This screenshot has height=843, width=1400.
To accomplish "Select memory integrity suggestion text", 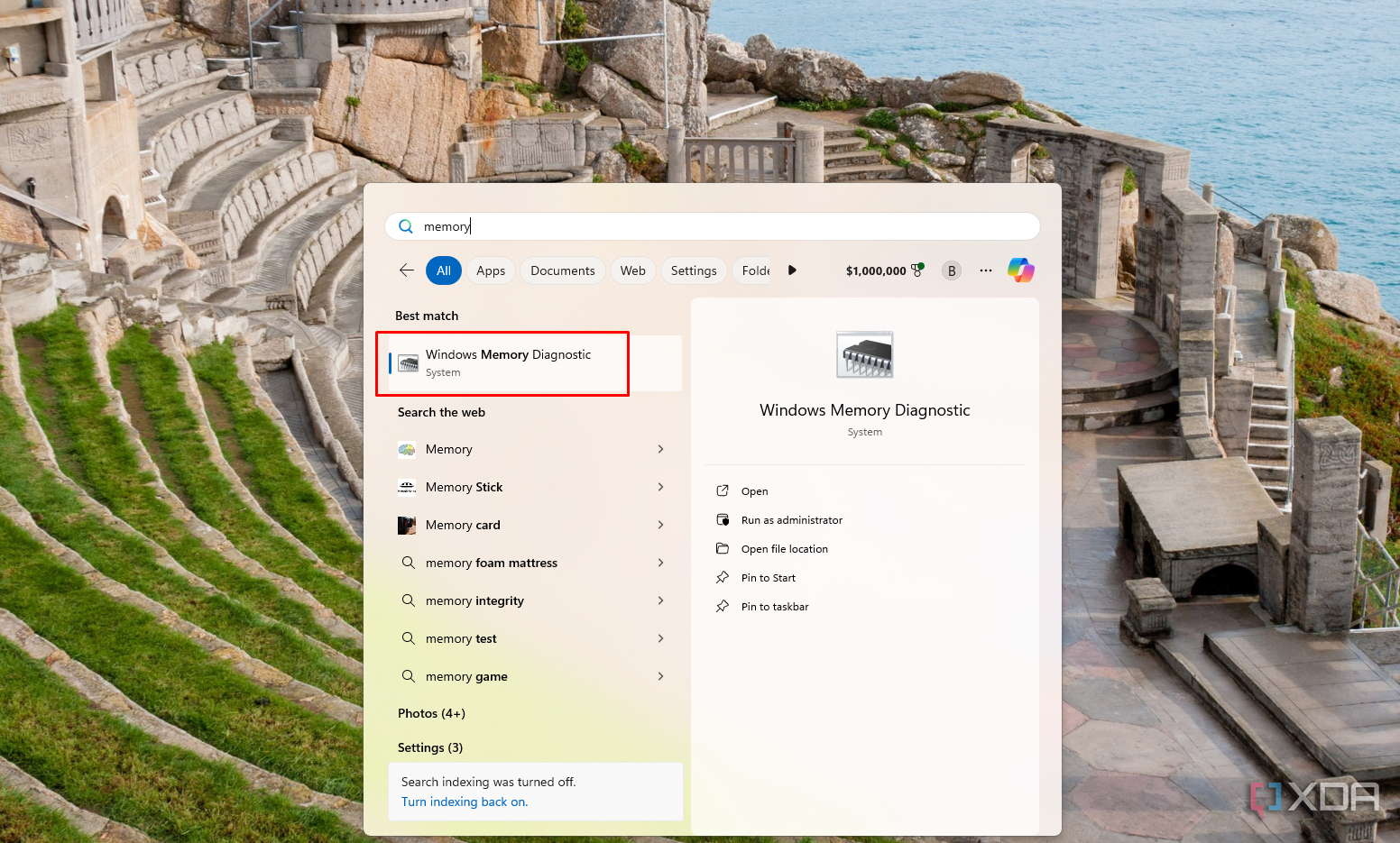I will point(474,600).
